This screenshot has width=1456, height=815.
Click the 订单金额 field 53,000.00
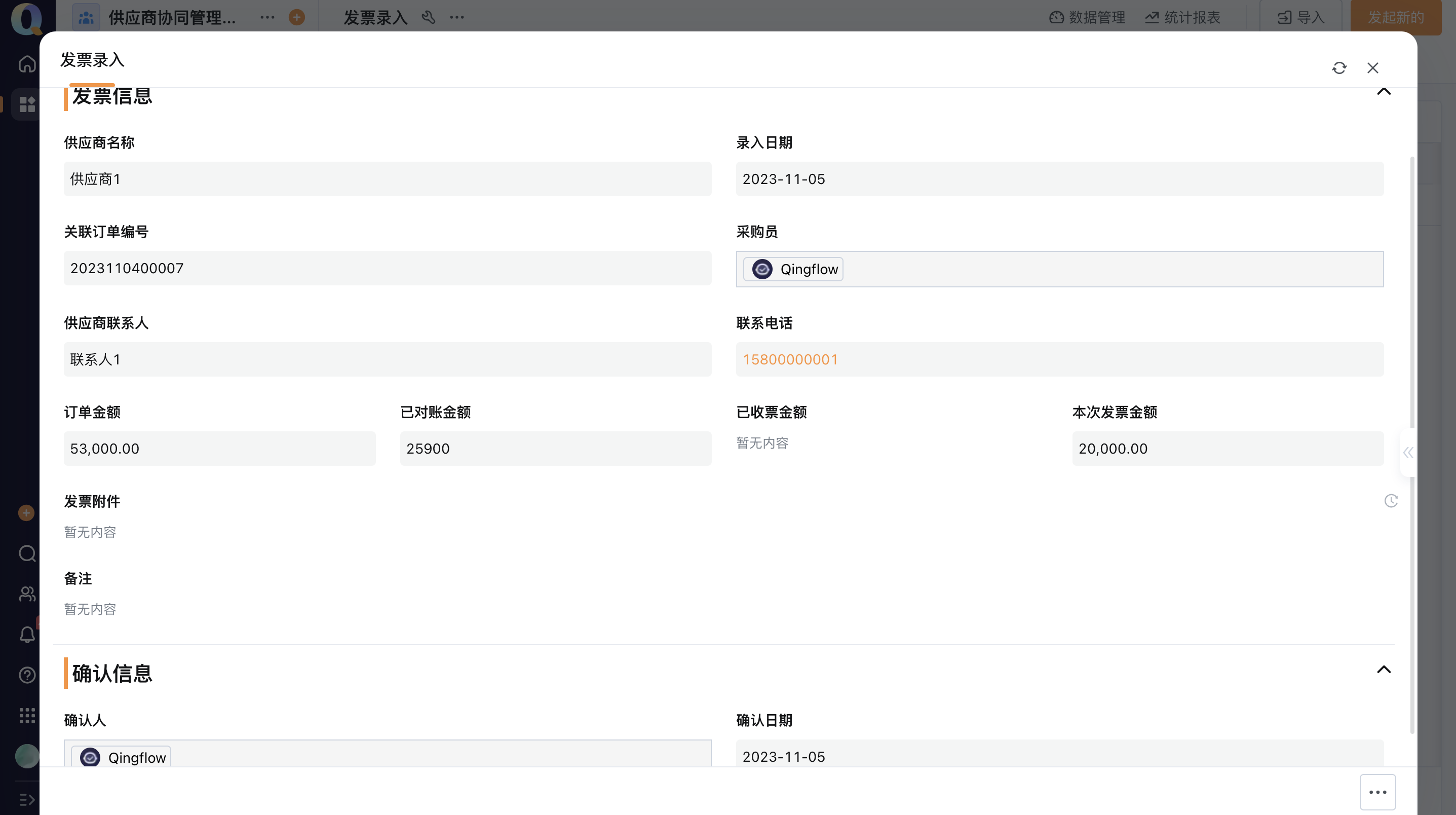click(219, 449)
